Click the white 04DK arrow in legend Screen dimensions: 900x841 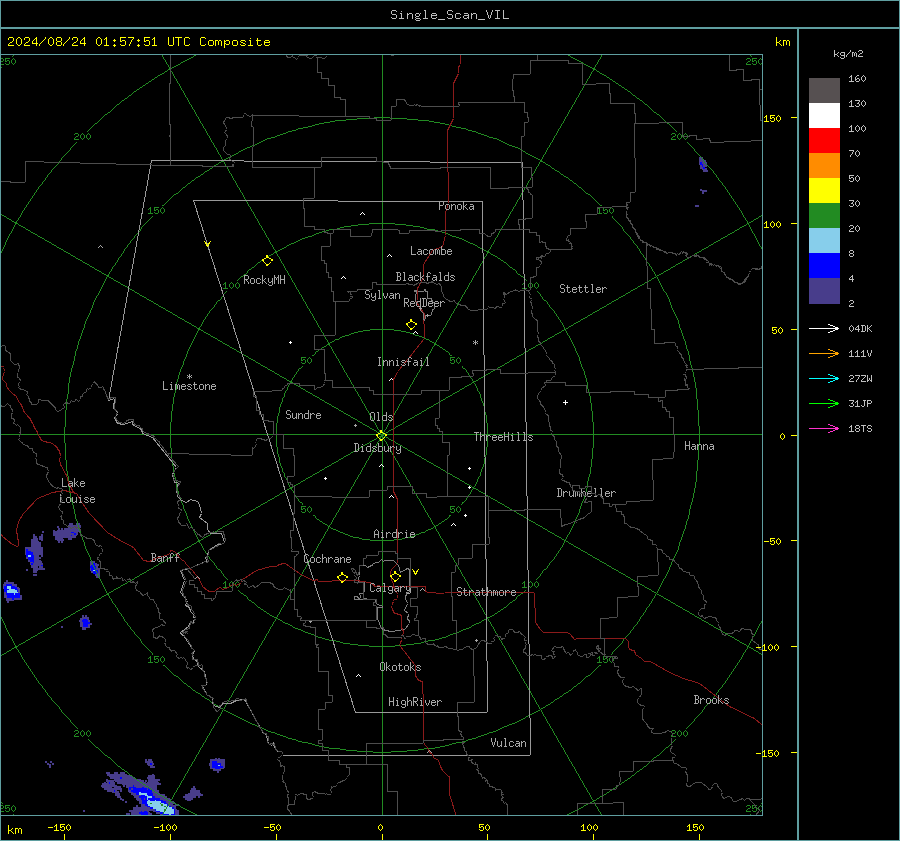[x=824, y=328]
